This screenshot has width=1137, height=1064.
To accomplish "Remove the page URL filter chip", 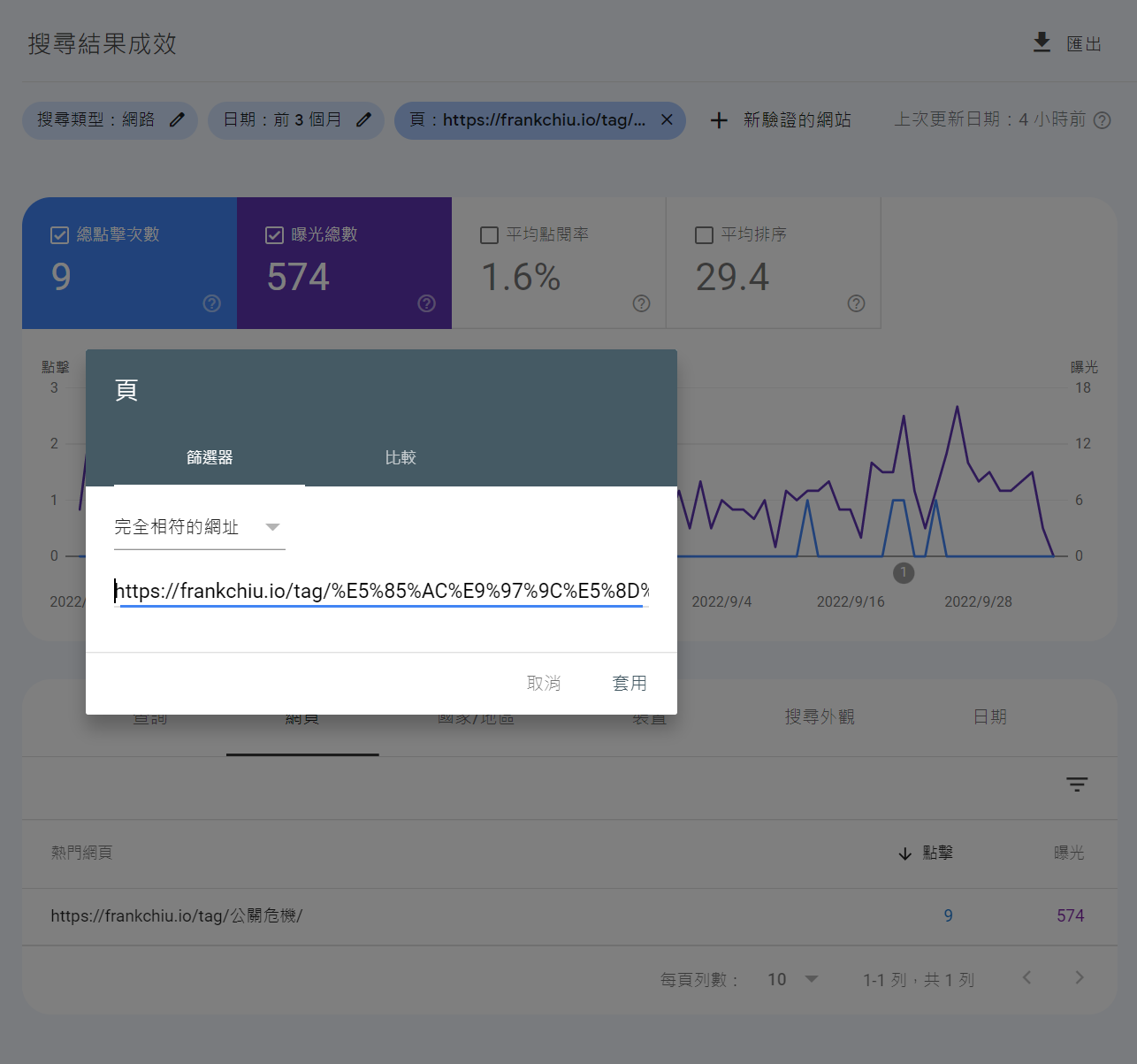I will (667, 119).
